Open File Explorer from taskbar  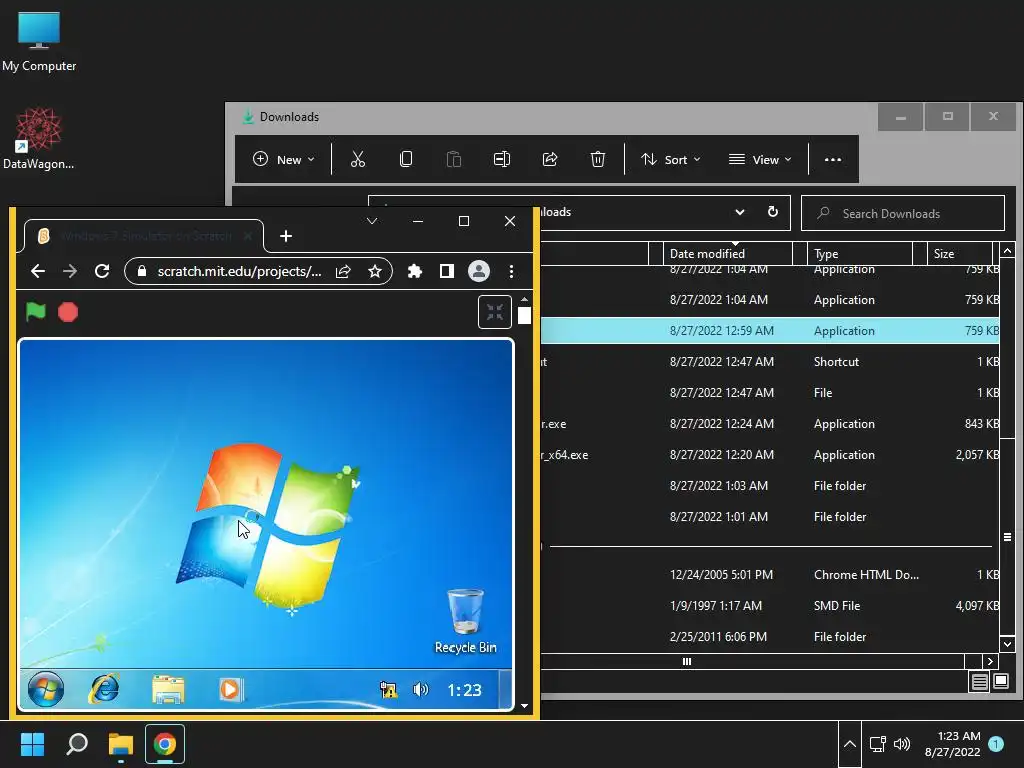121,744
